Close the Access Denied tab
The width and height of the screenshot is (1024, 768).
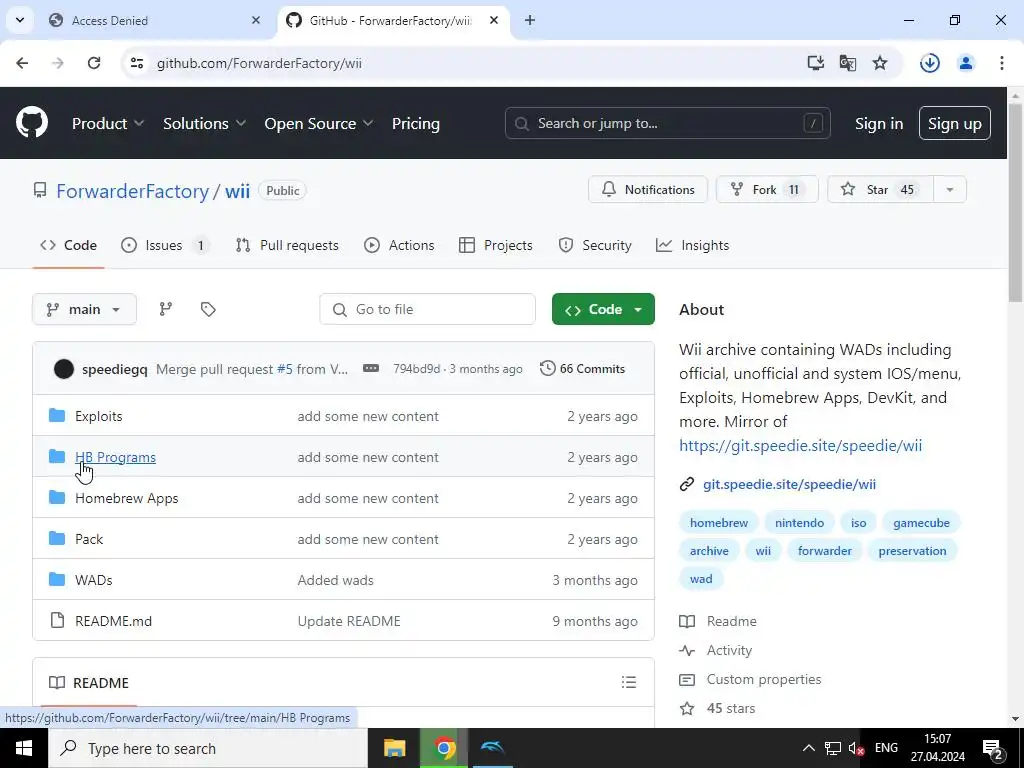pos(256,20)
